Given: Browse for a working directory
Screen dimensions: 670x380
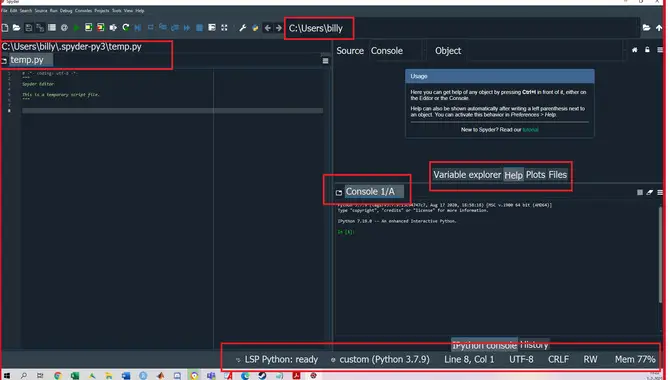Looking at the screenshot, I should click(646, 28).
